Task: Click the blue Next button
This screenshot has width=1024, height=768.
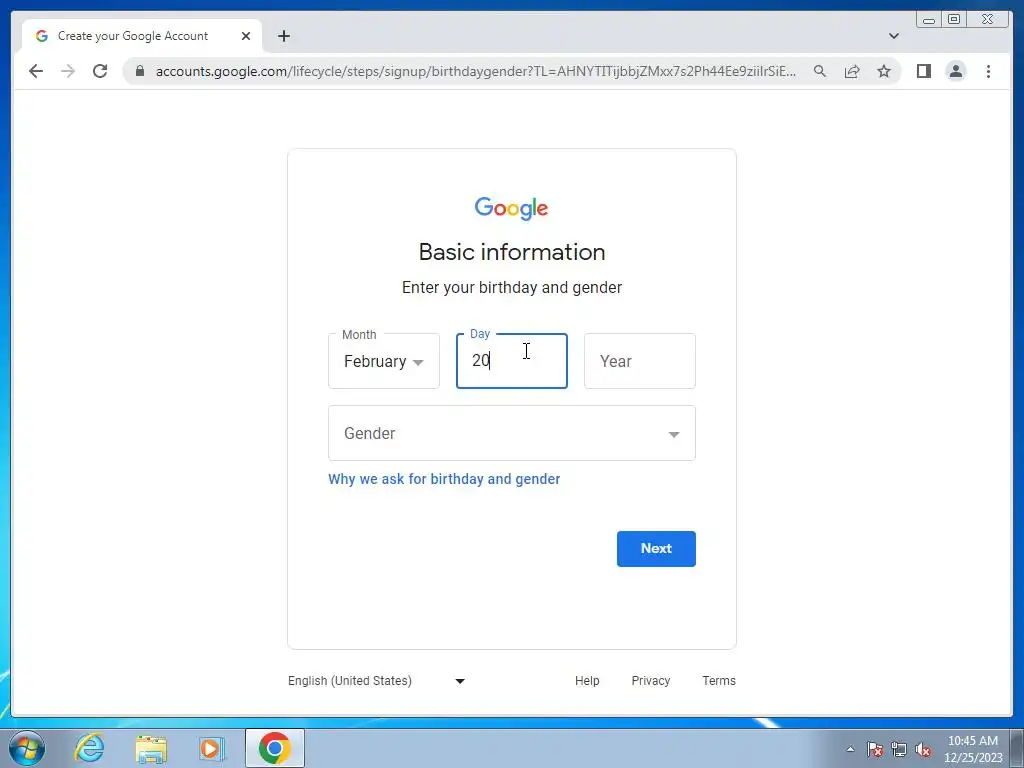Action: coord(656,549)
